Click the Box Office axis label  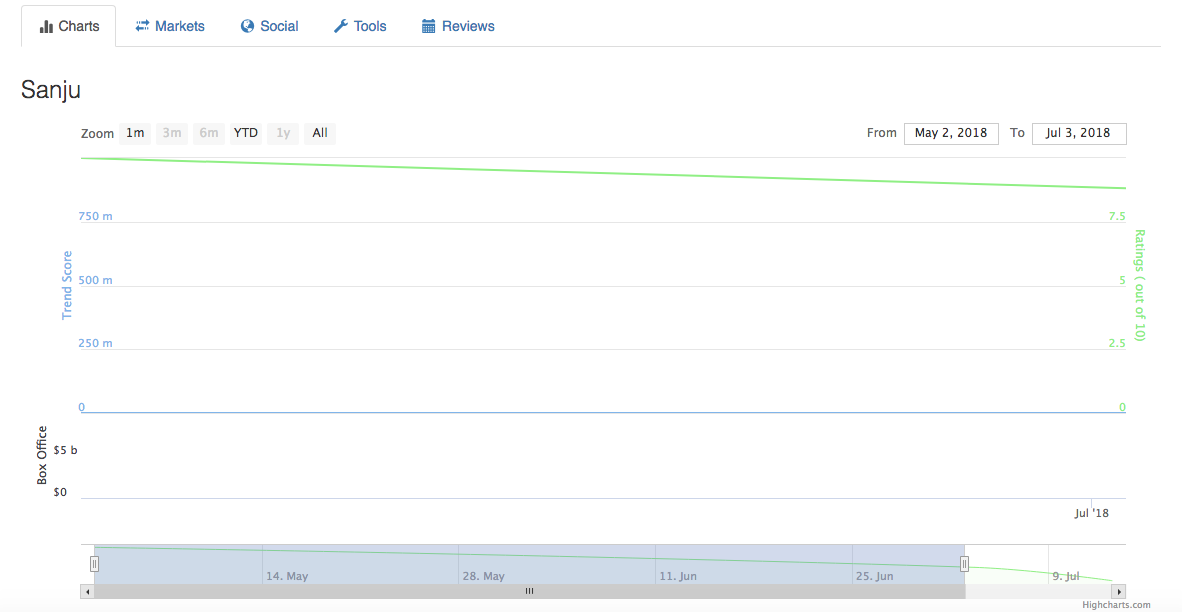coord(42,455)
